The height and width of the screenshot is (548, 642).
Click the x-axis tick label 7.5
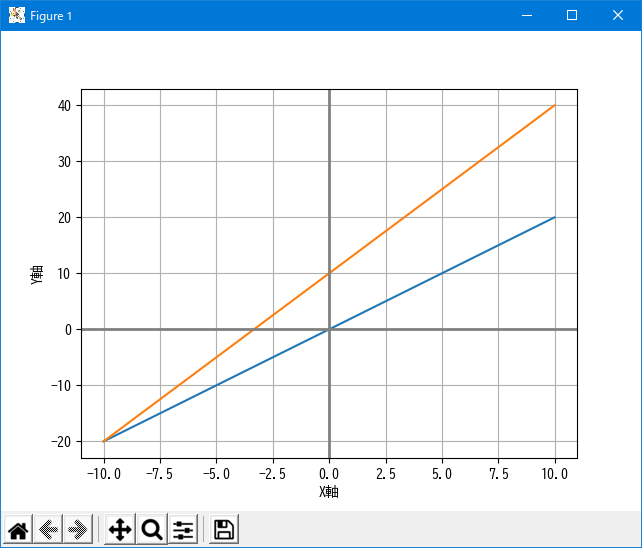(x=499, y=474)
